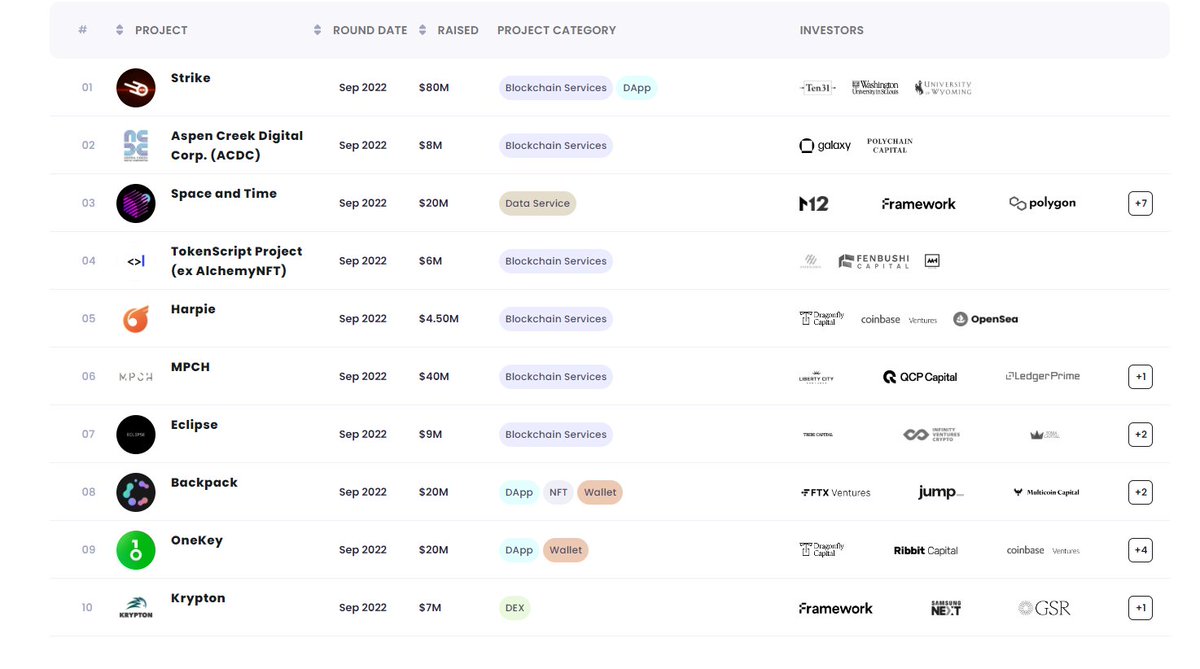Open the Strike project name link
Viewport: 1200px width, 669px height.
click(x=191, y=78)
